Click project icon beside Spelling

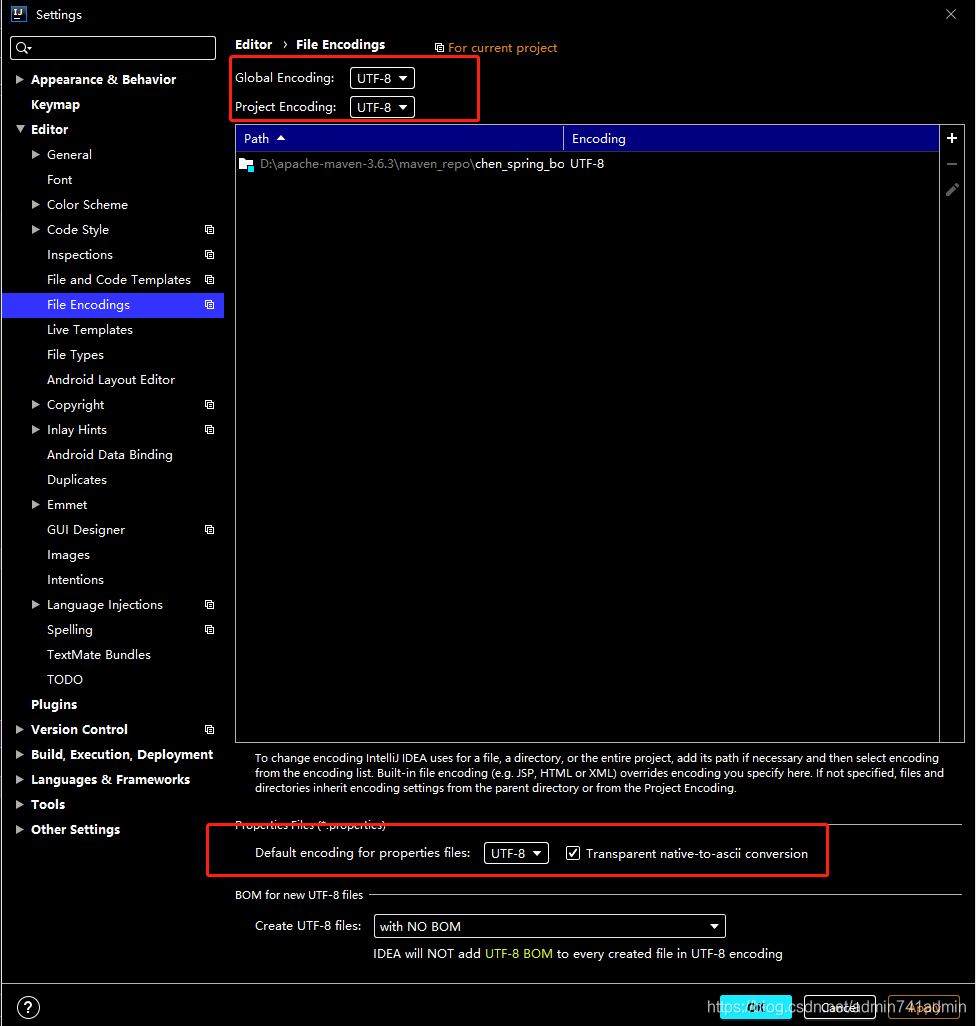tap(209, 629)
